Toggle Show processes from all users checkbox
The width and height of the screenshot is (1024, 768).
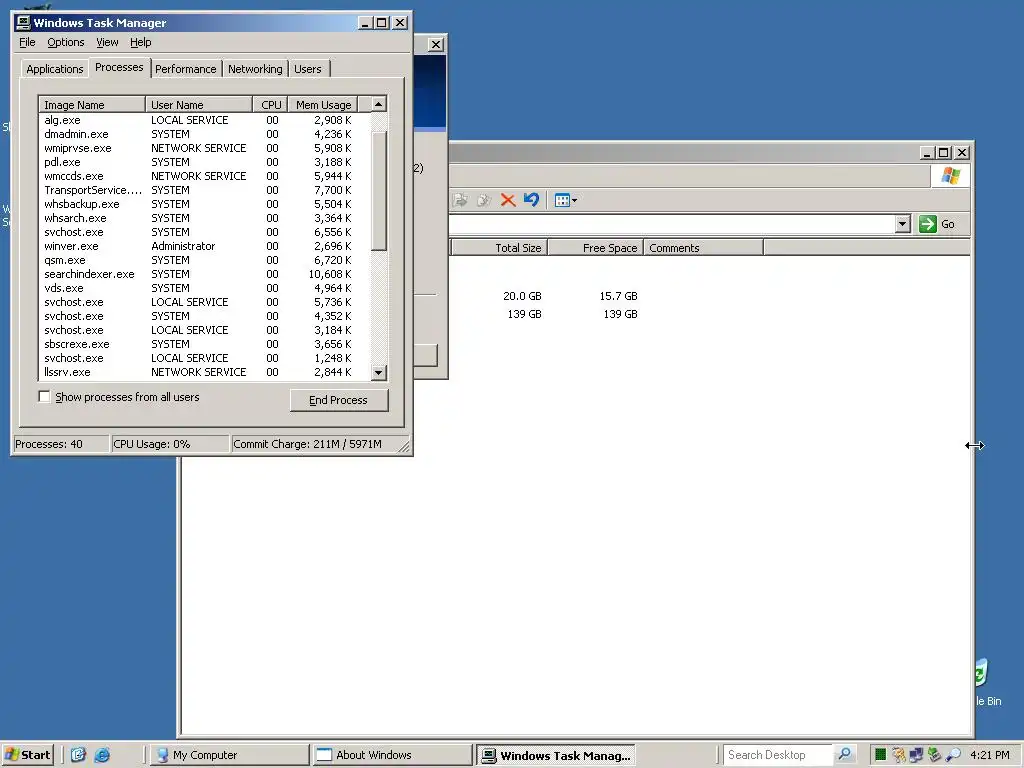tap(44, 396)
